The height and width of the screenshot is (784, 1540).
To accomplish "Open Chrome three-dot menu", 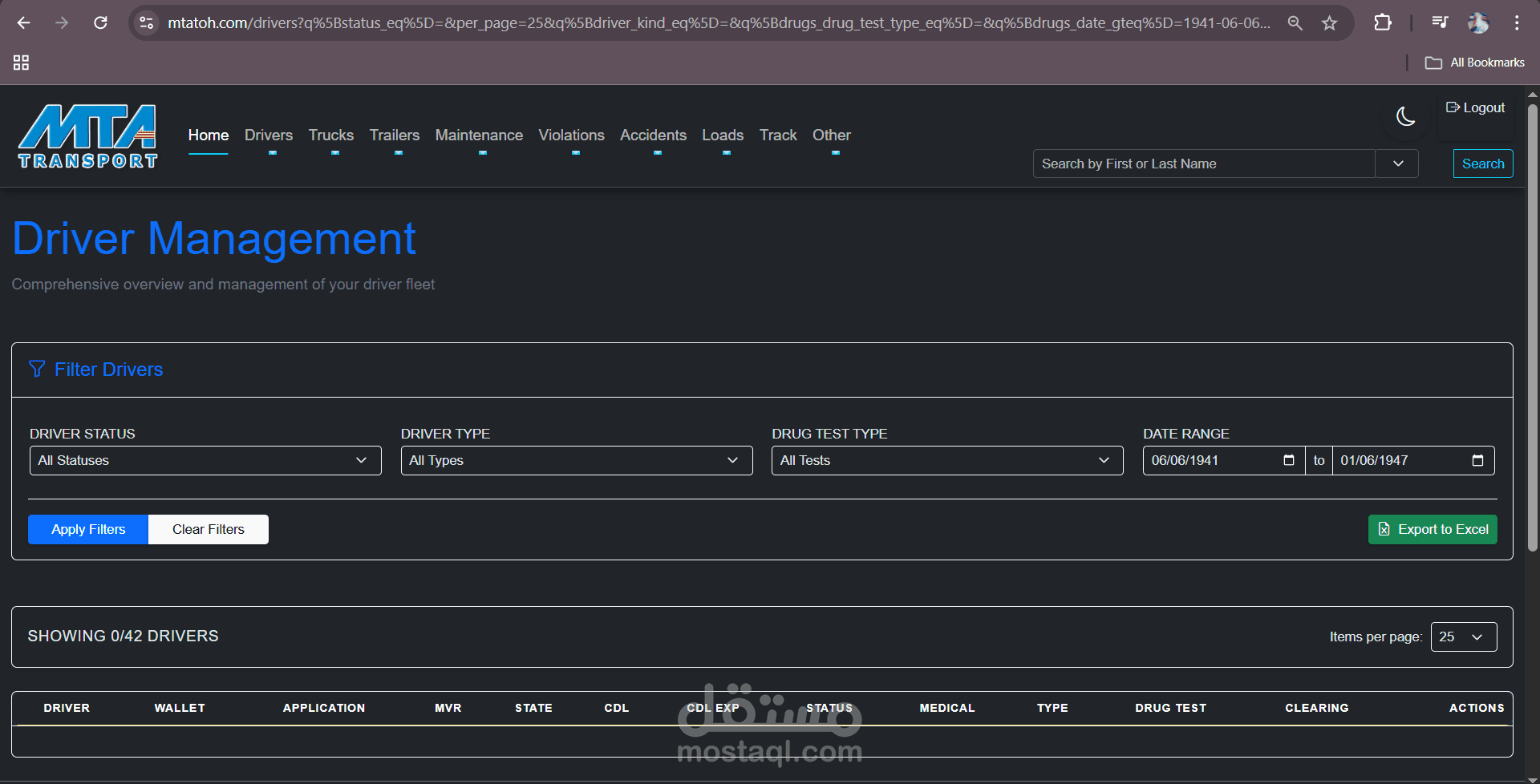I will pyautogui.click(x=1517, y=23).
